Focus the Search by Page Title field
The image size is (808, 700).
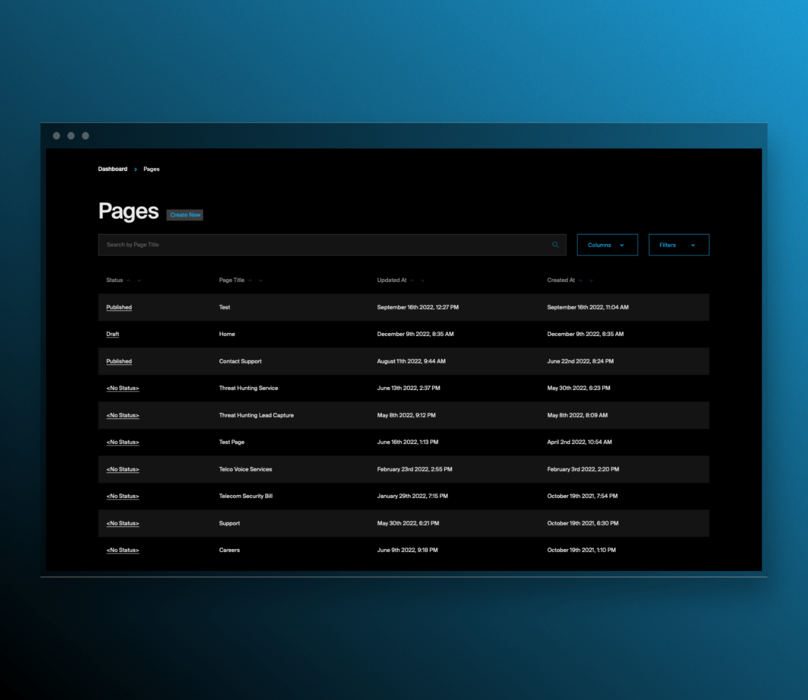332,245
